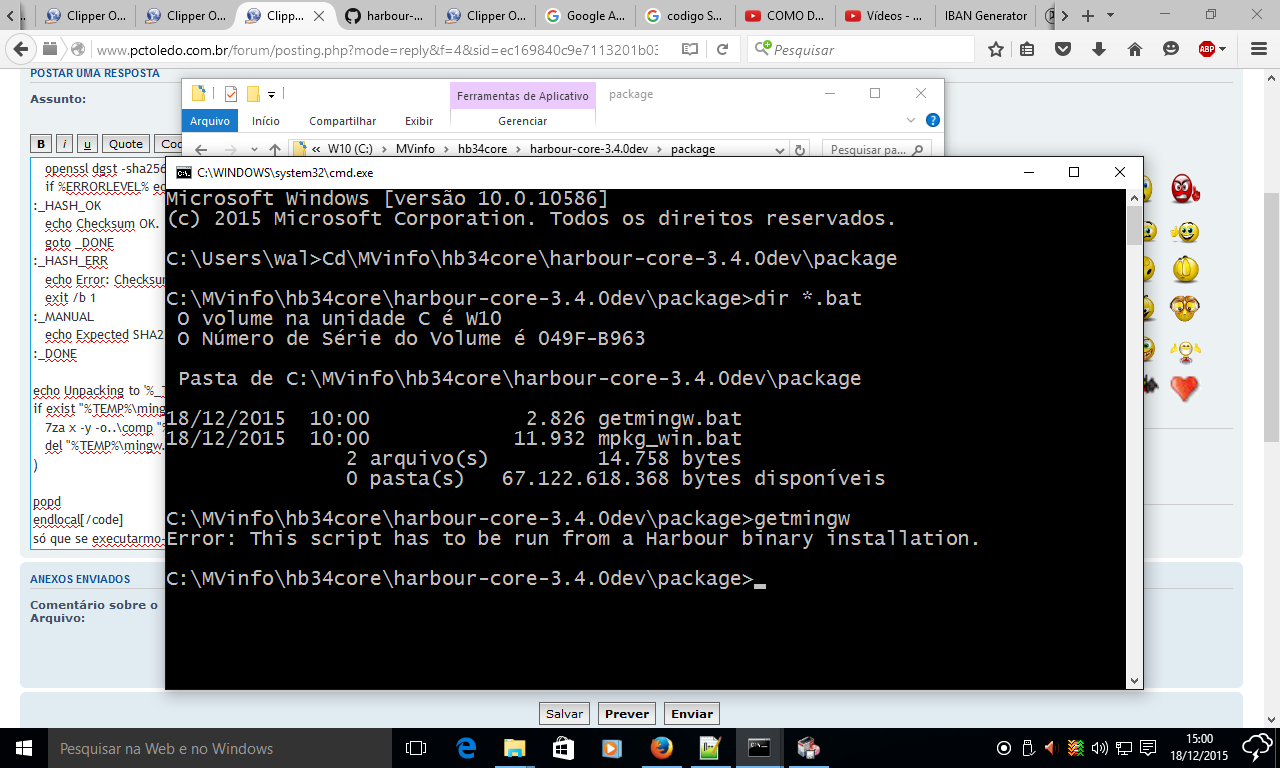Toggle reader view icon in the address bar
This screenshot has height=768, width=1280.
[x=690, y=49]
